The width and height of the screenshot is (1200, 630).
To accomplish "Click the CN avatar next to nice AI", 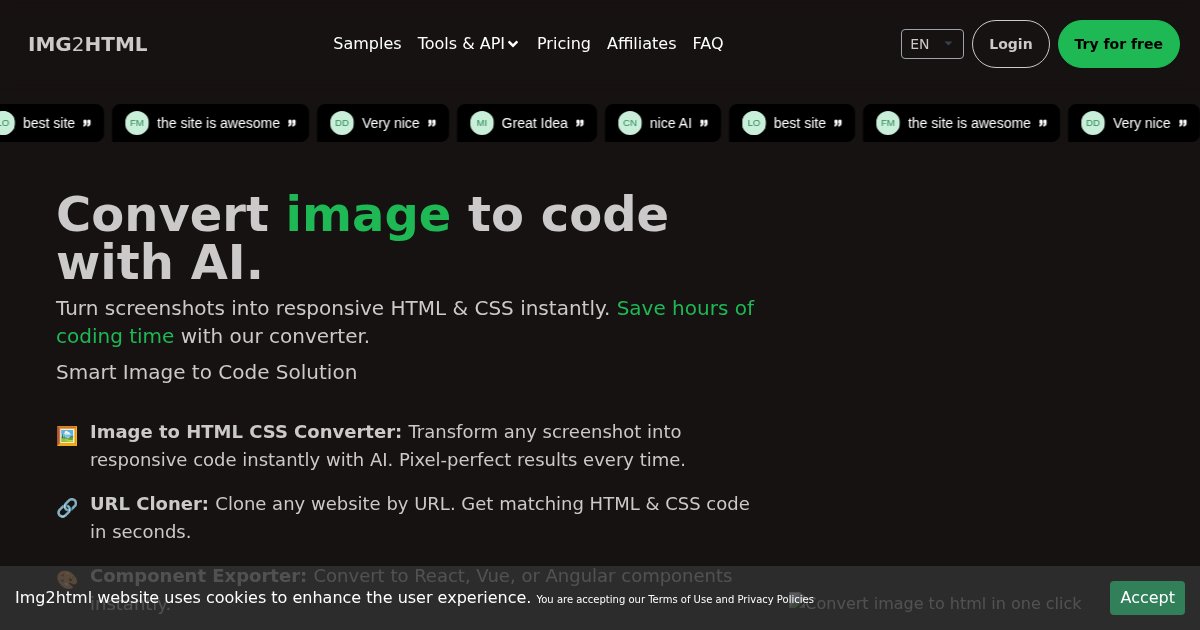I will coord(630,123).
